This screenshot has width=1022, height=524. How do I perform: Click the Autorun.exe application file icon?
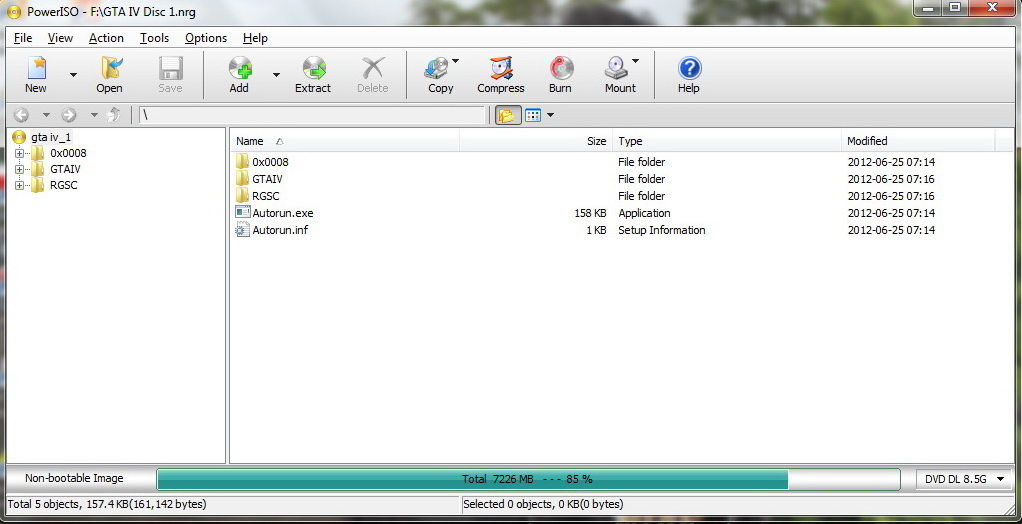(242, 212)
